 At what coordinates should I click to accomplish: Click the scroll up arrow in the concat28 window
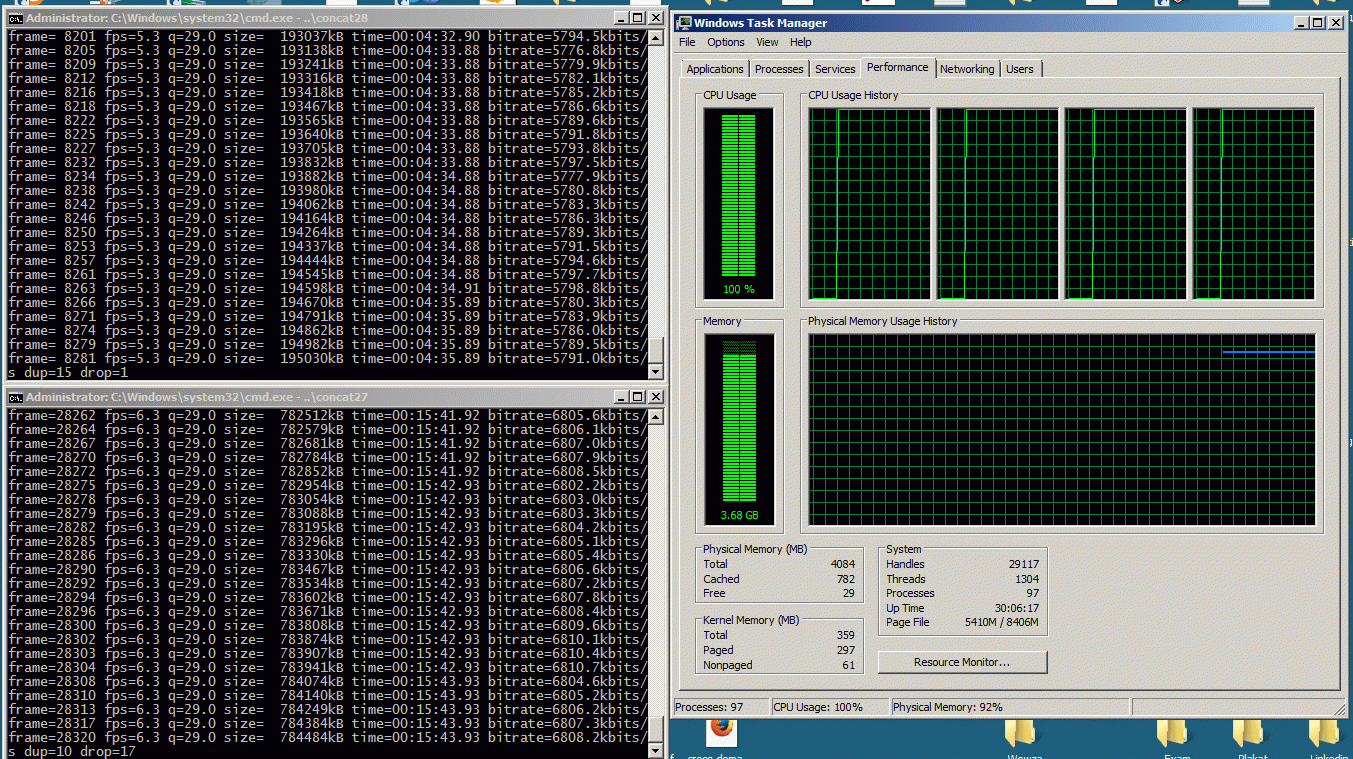655,38
